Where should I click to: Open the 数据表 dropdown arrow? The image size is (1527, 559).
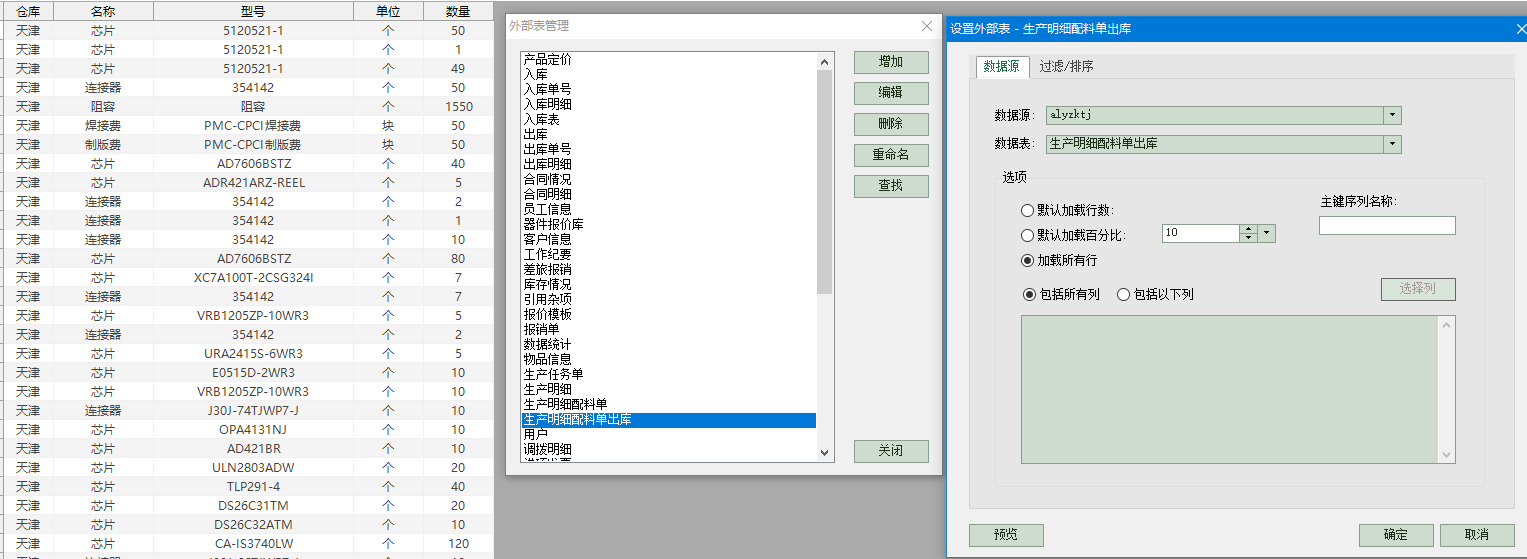click(1393, 144)
